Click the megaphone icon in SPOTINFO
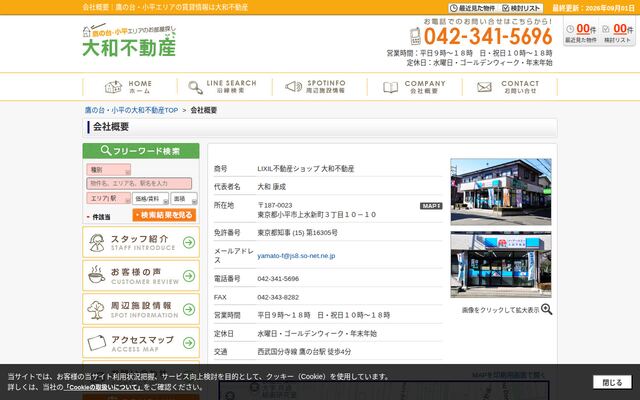The width and height of the screenshot is (640, 400). pyautogui.click(x=293, y=87)
